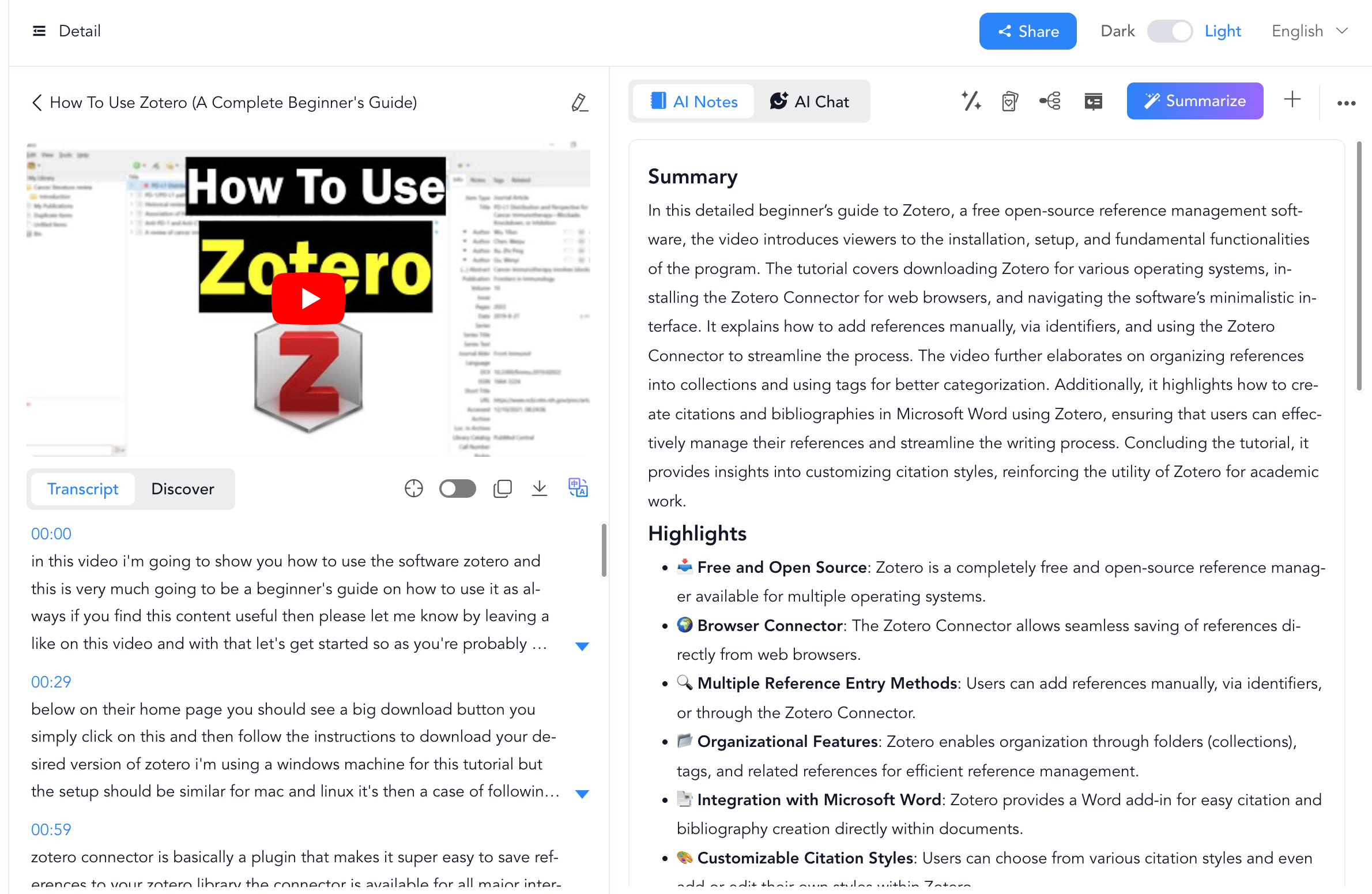This screenshot has height=894, width=1372.
Task: Click the timestamp 00:29 in transcript
Action: [50, 681]
